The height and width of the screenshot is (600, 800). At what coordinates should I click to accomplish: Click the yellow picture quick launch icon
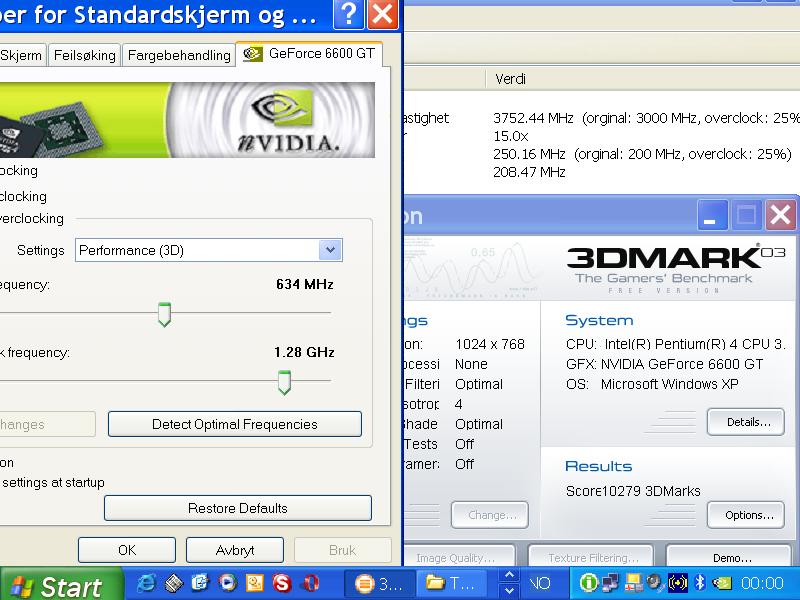pyautogui.click(x=255, y=583)
